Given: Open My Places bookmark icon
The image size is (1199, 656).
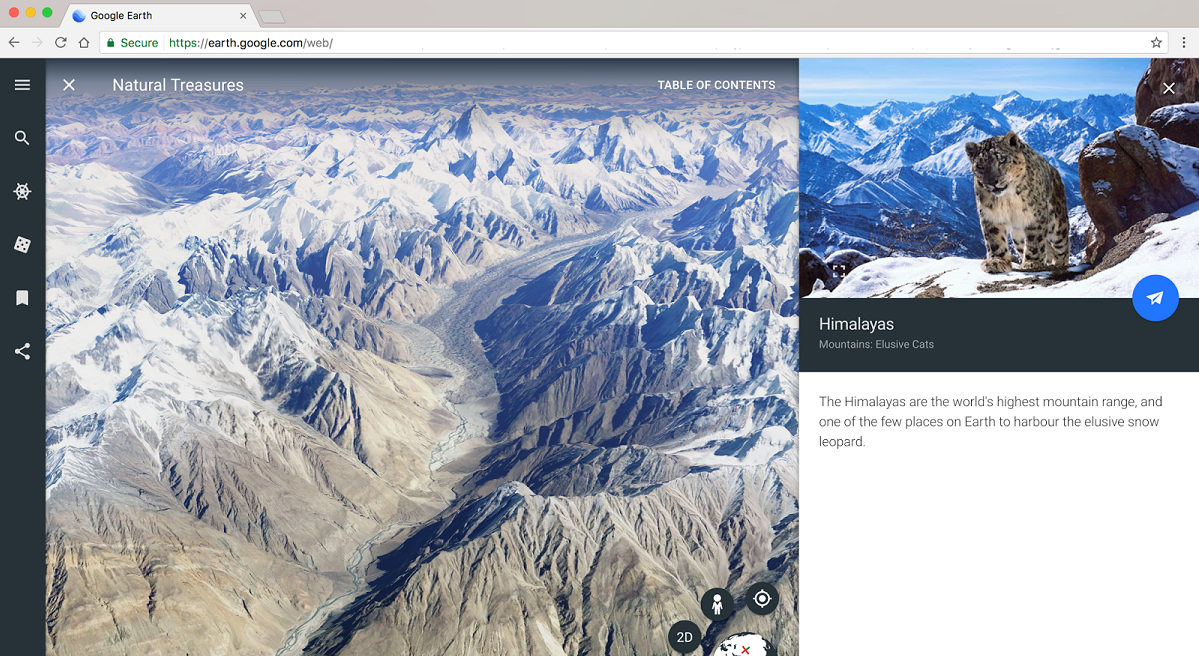Looking at the screenshot, I should coord(22,298).
